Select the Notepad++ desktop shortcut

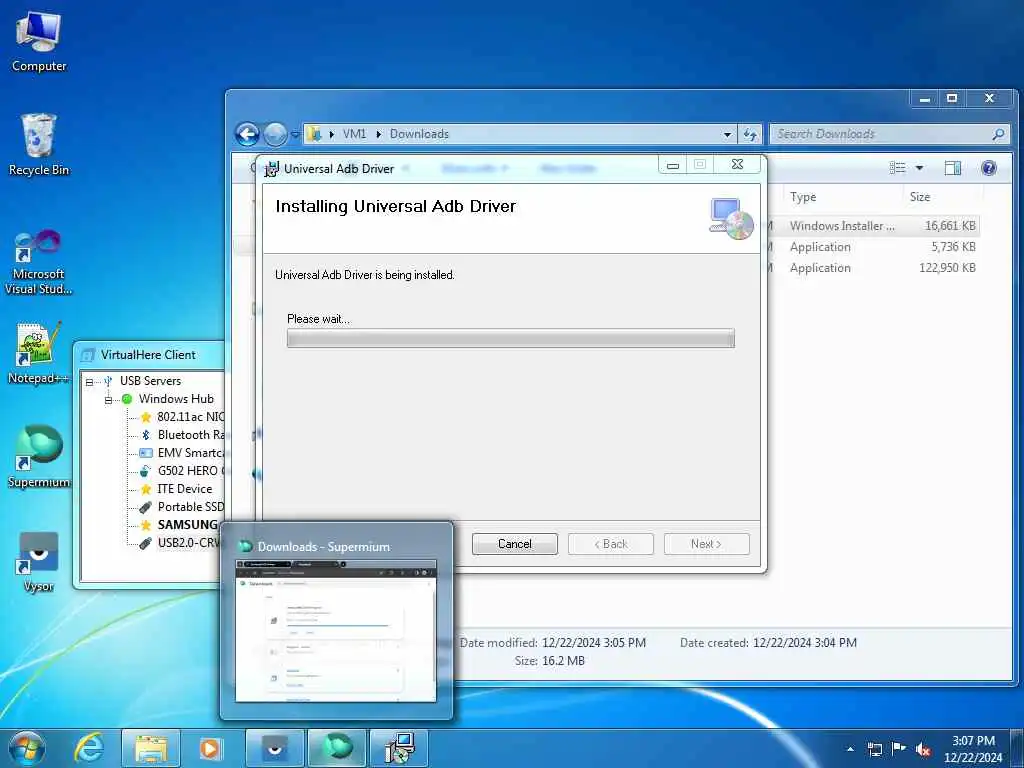click(39, 353)
